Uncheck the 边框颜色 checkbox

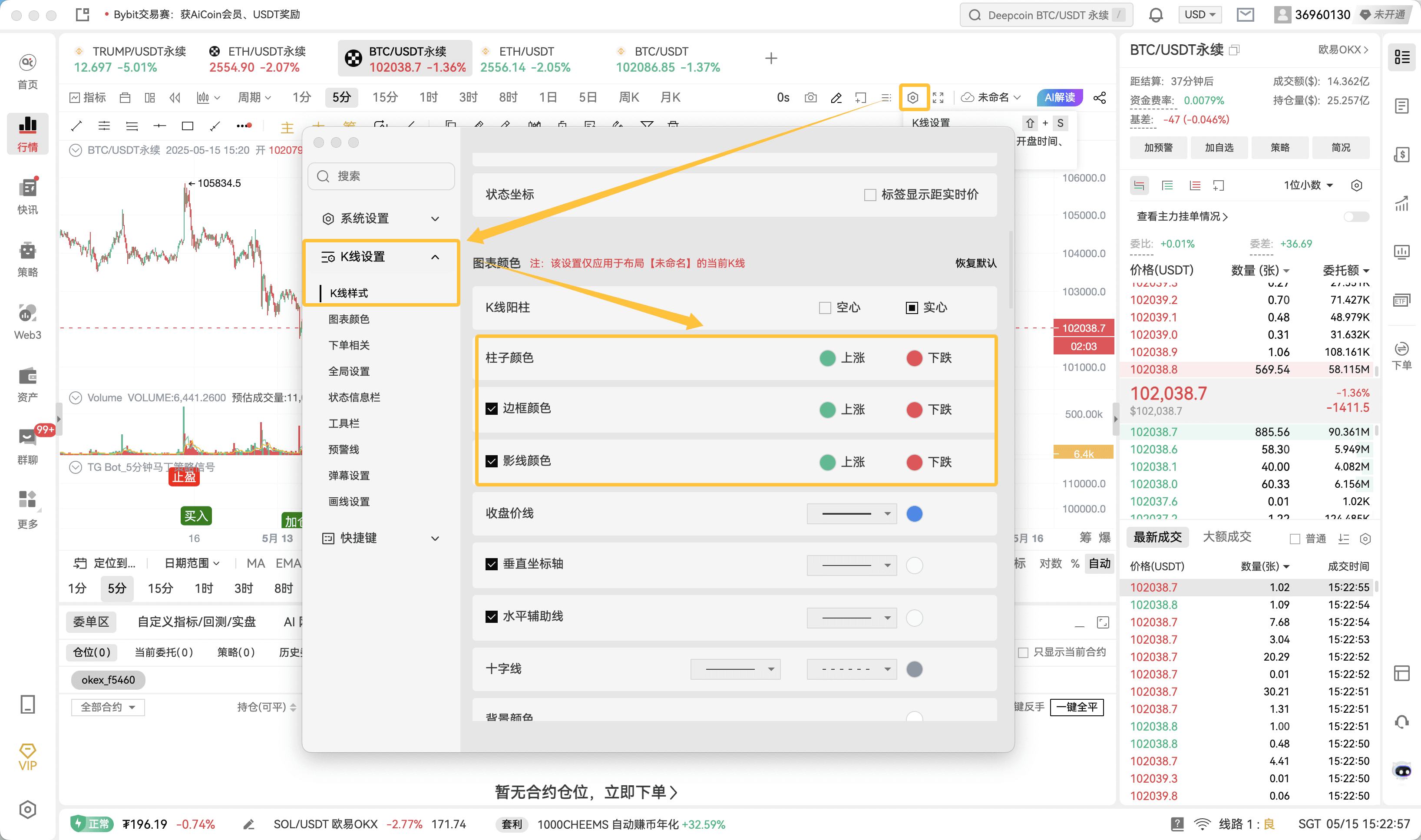tap(491, 408)
